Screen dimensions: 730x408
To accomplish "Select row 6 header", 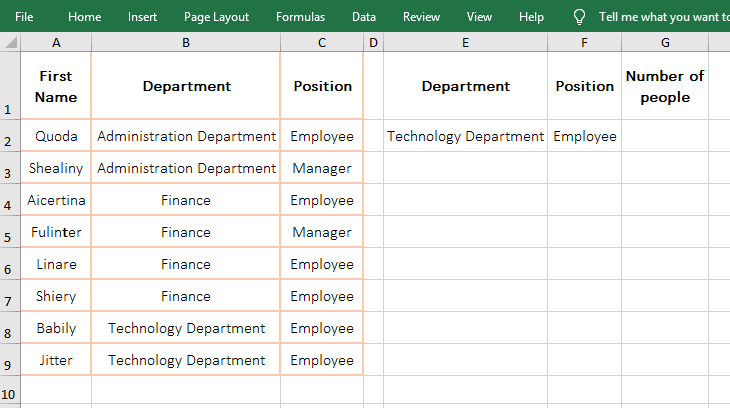I will 10,264.
